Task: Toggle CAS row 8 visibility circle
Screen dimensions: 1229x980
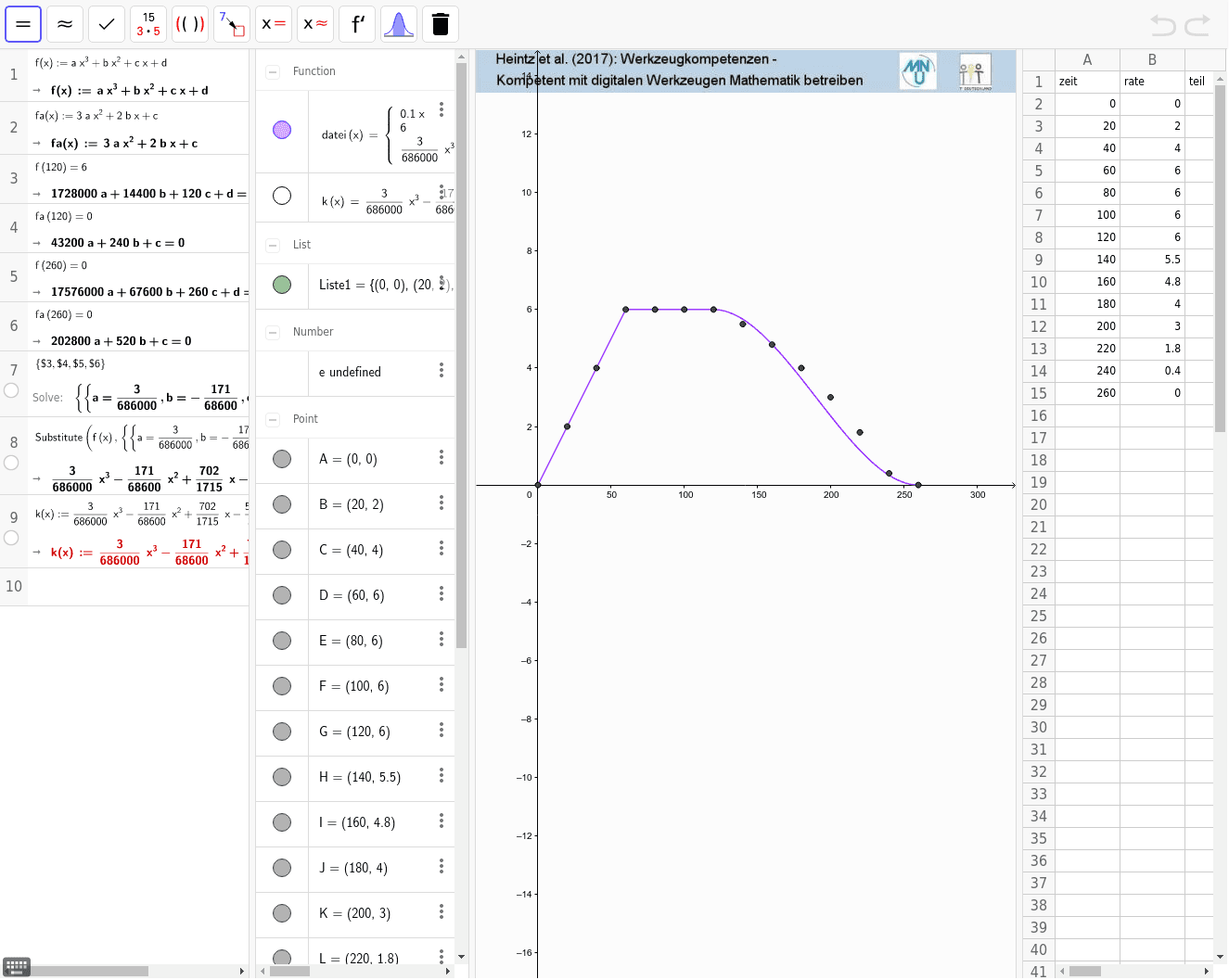Action: coord(11,463)
